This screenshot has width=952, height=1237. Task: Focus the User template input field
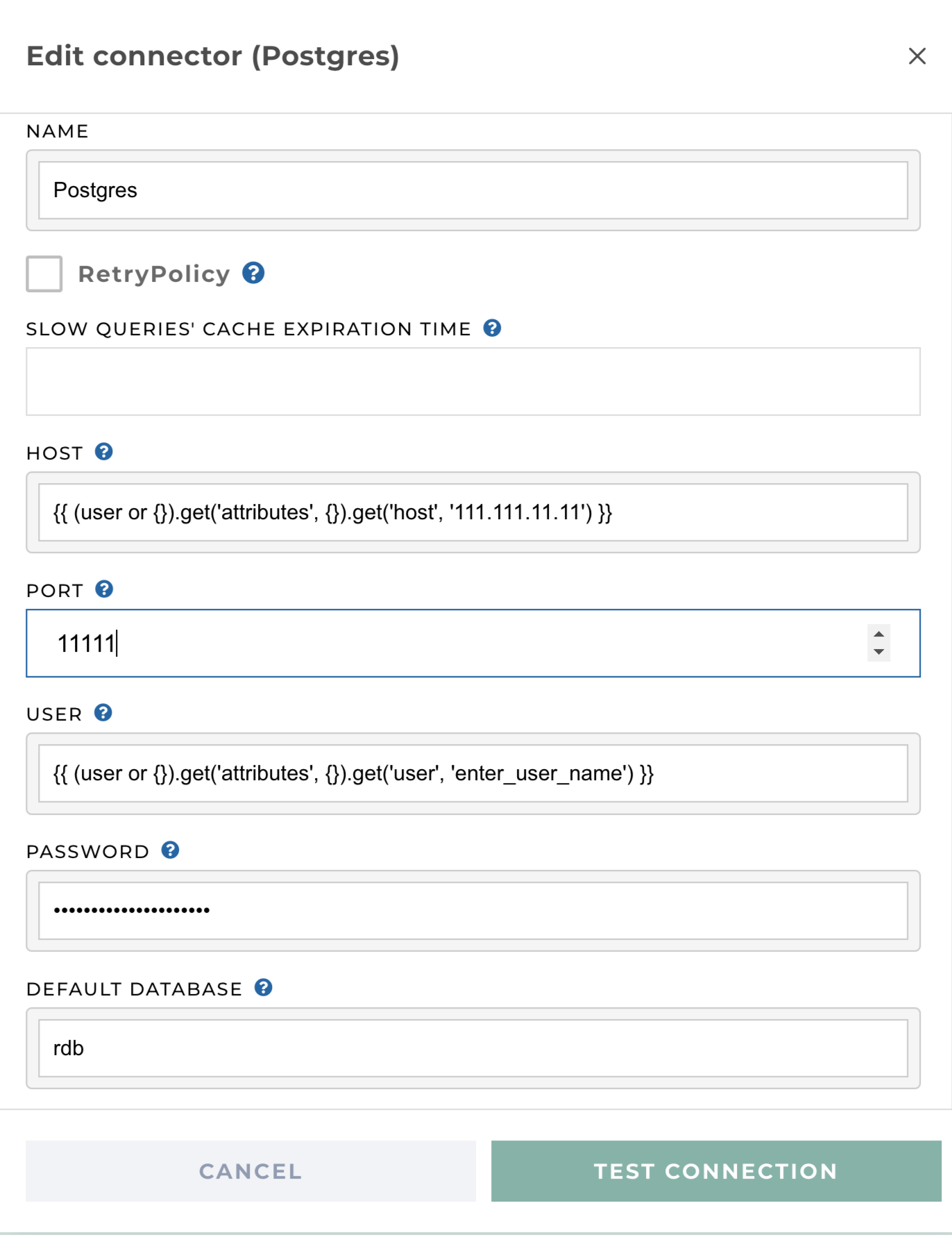pyautogui.click(x=473, y=773)
